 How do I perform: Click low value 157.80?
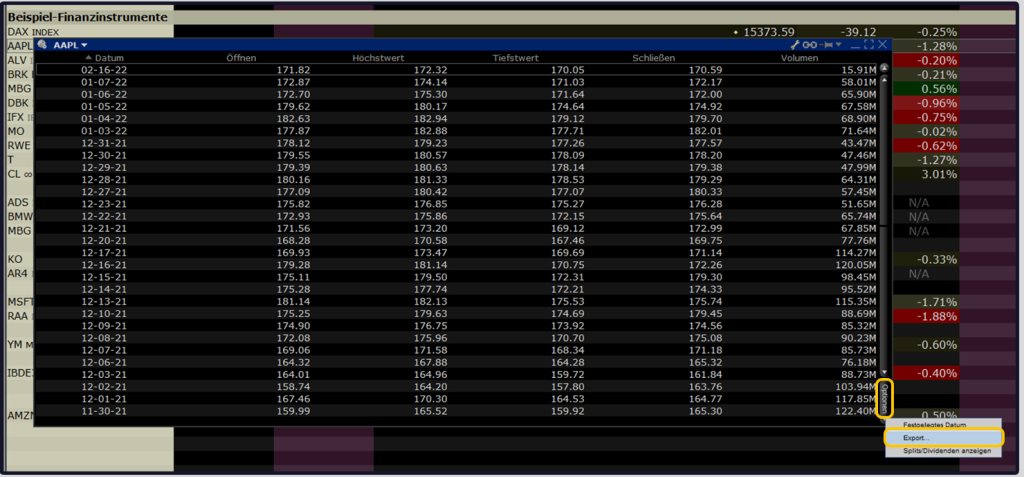pos(569,387)
